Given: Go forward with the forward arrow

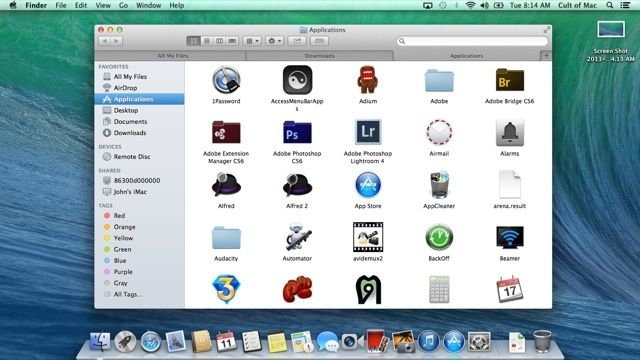Looking at the screenshot, I should [x=116, y=41].
